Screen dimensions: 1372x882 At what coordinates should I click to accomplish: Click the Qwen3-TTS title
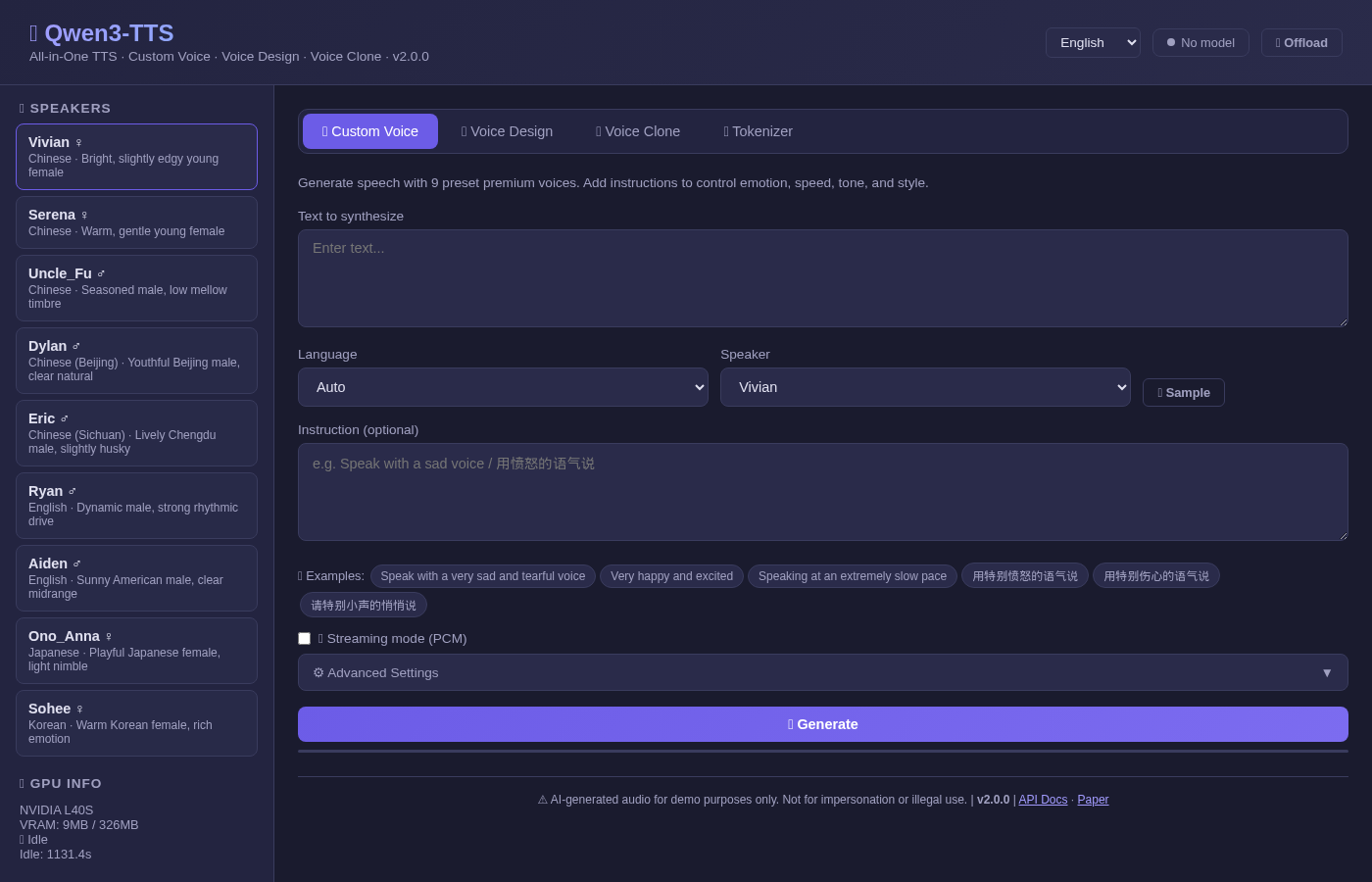[x=102, y=33]
